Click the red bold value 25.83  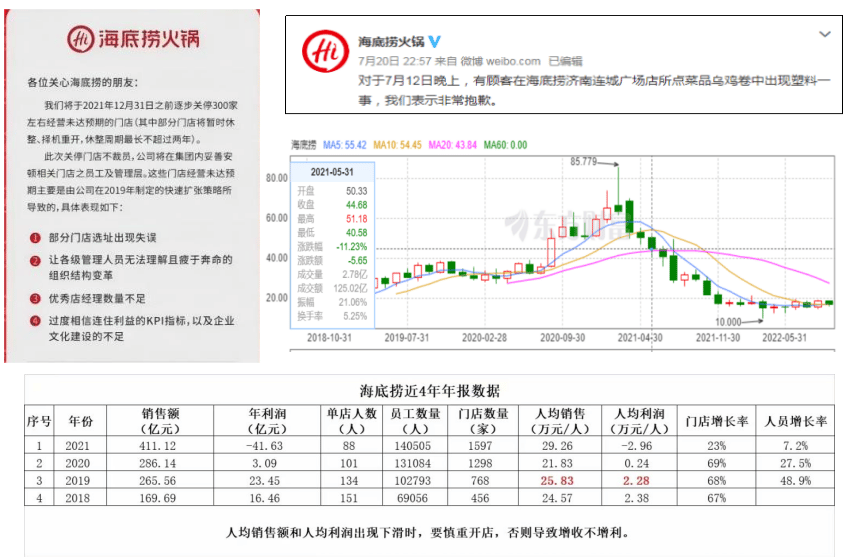tap(557, 481)
